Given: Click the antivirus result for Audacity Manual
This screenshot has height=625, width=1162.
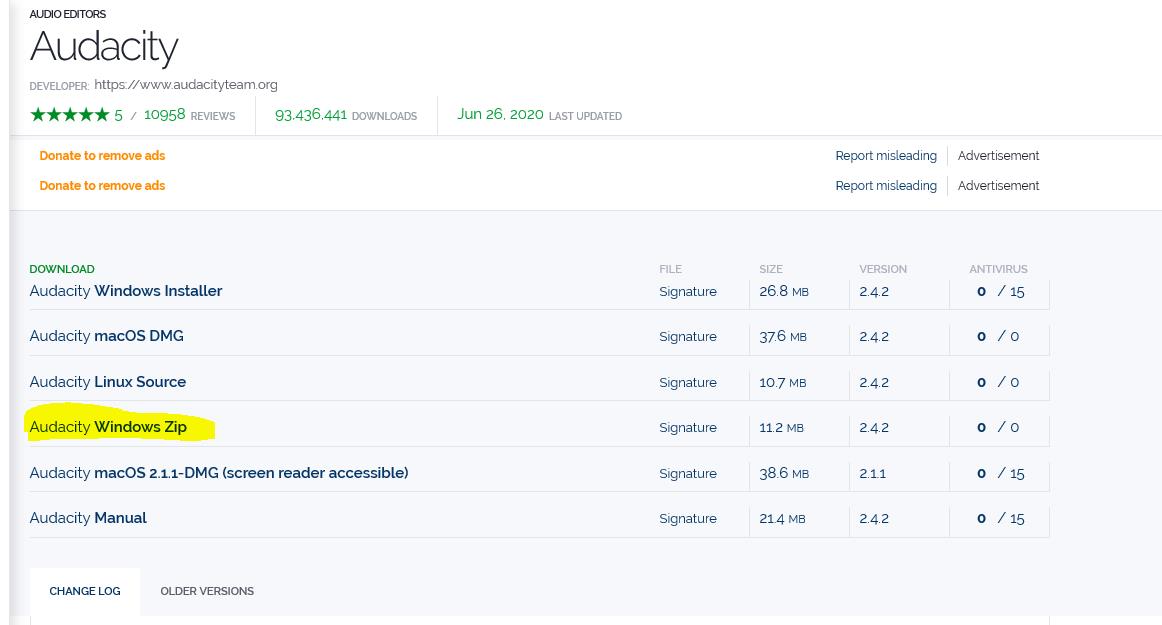Looking at the screenshot, I should 1000,519.
